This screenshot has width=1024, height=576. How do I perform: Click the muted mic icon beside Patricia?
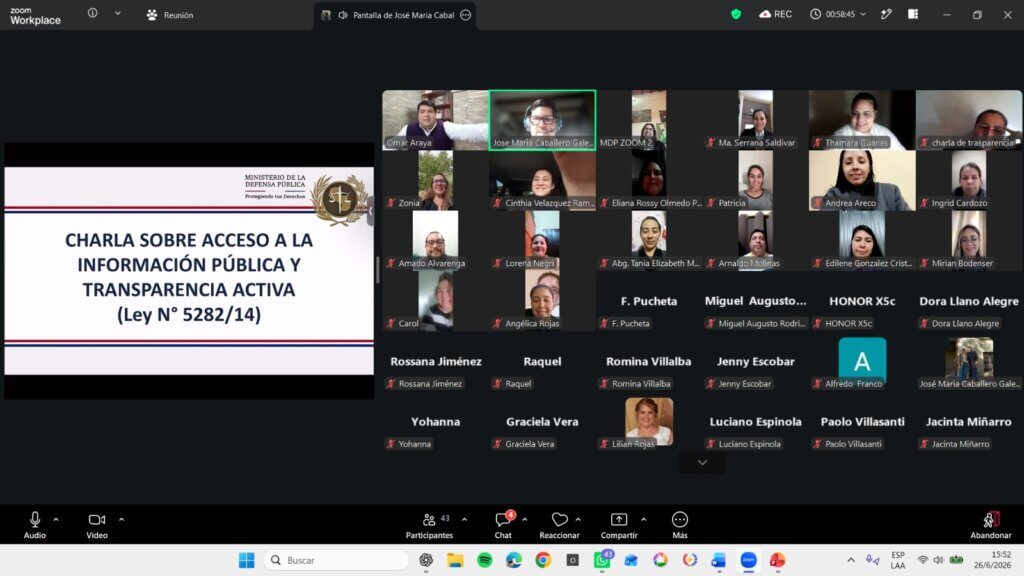pos(711,203)
